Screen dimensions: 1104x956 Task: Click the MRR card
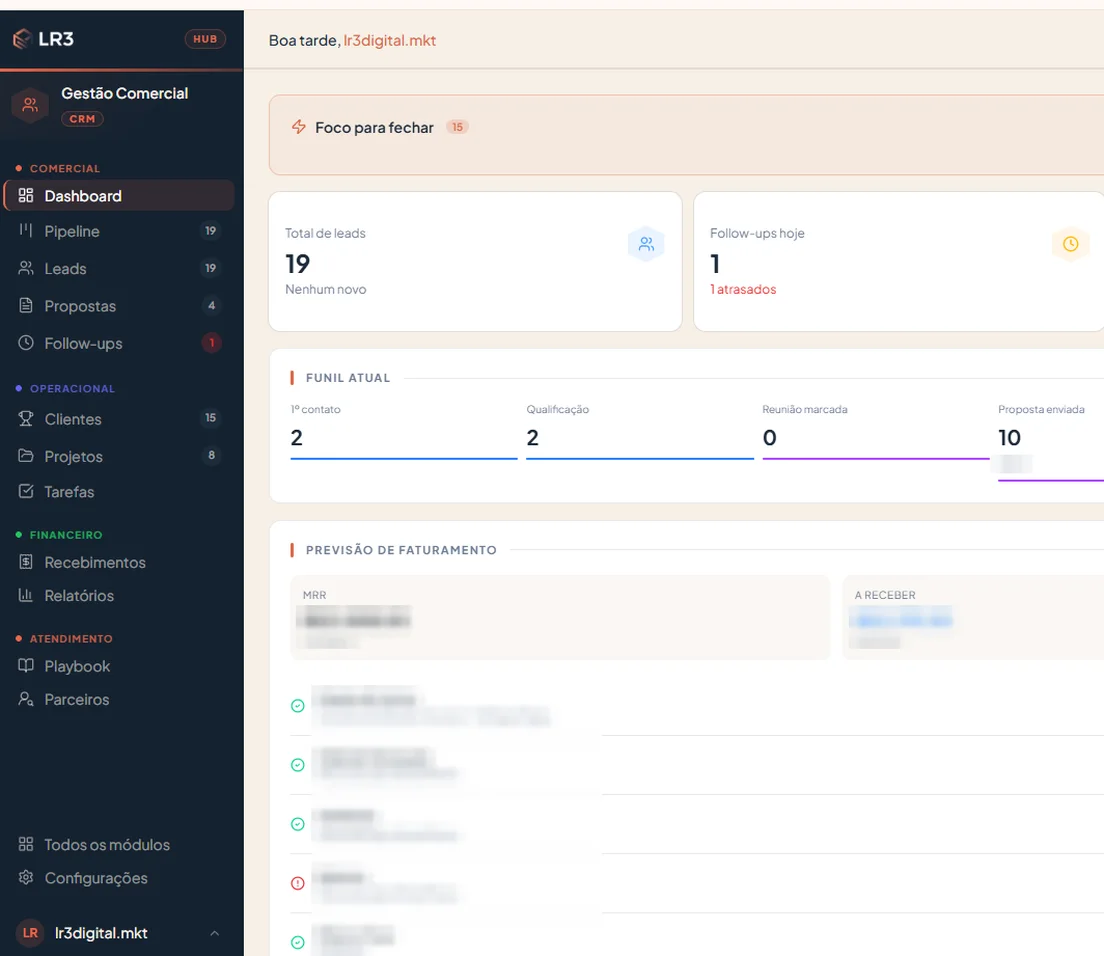[560, 617]
